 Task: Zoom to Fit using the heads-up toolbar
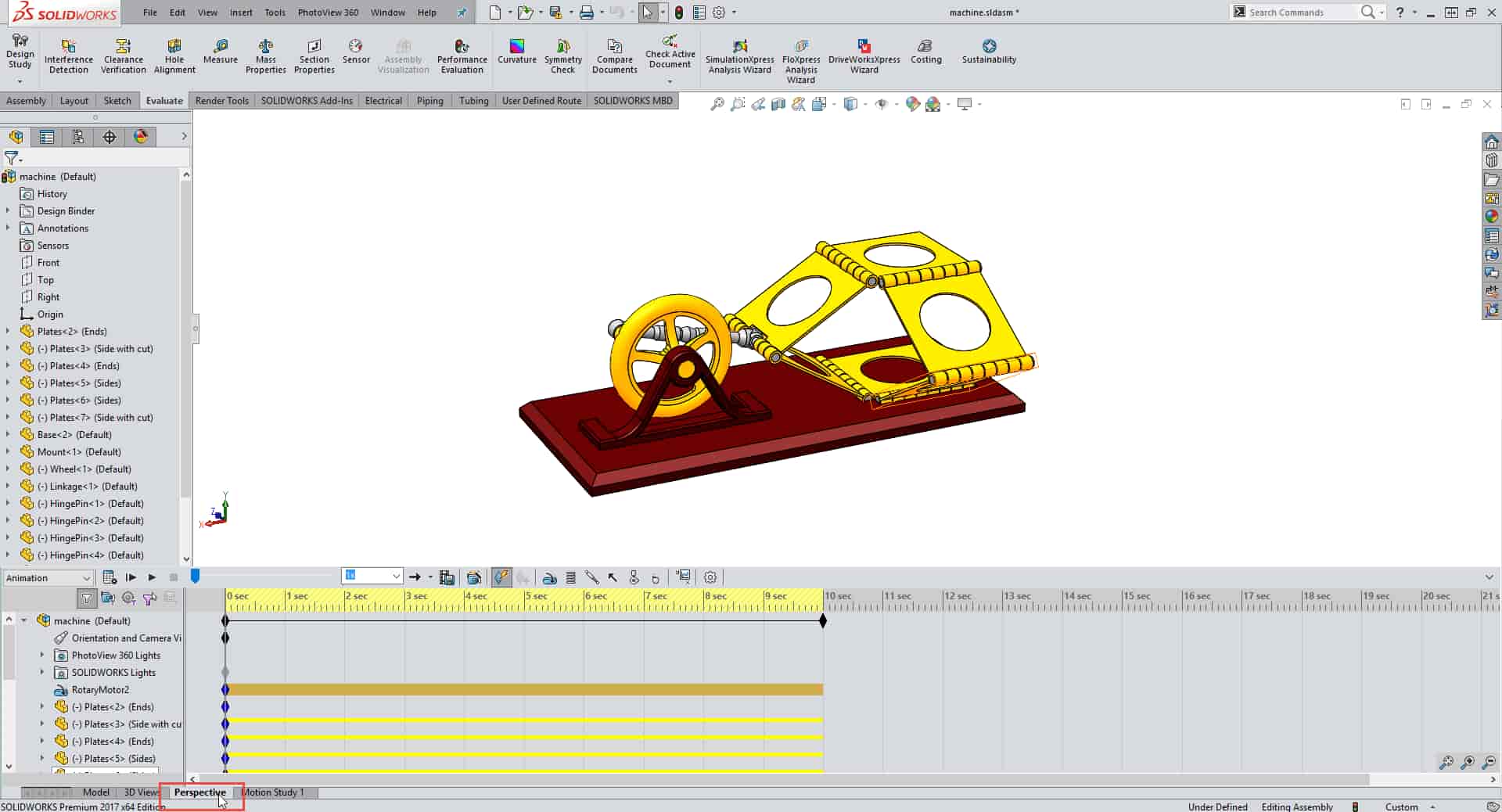point(717,103)
